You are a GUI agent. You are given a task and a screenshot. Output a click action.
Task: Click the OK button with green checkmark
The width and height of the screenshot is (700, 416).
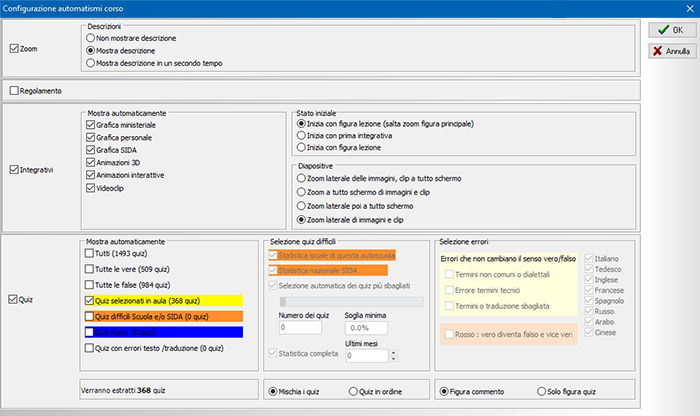670,30
